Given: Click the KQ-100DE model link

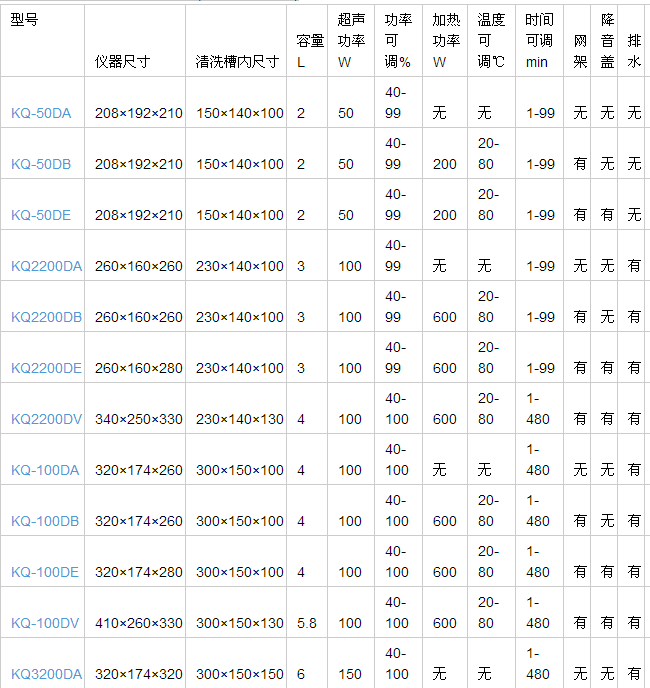Looking at the screenshot, I should (45, 572).
